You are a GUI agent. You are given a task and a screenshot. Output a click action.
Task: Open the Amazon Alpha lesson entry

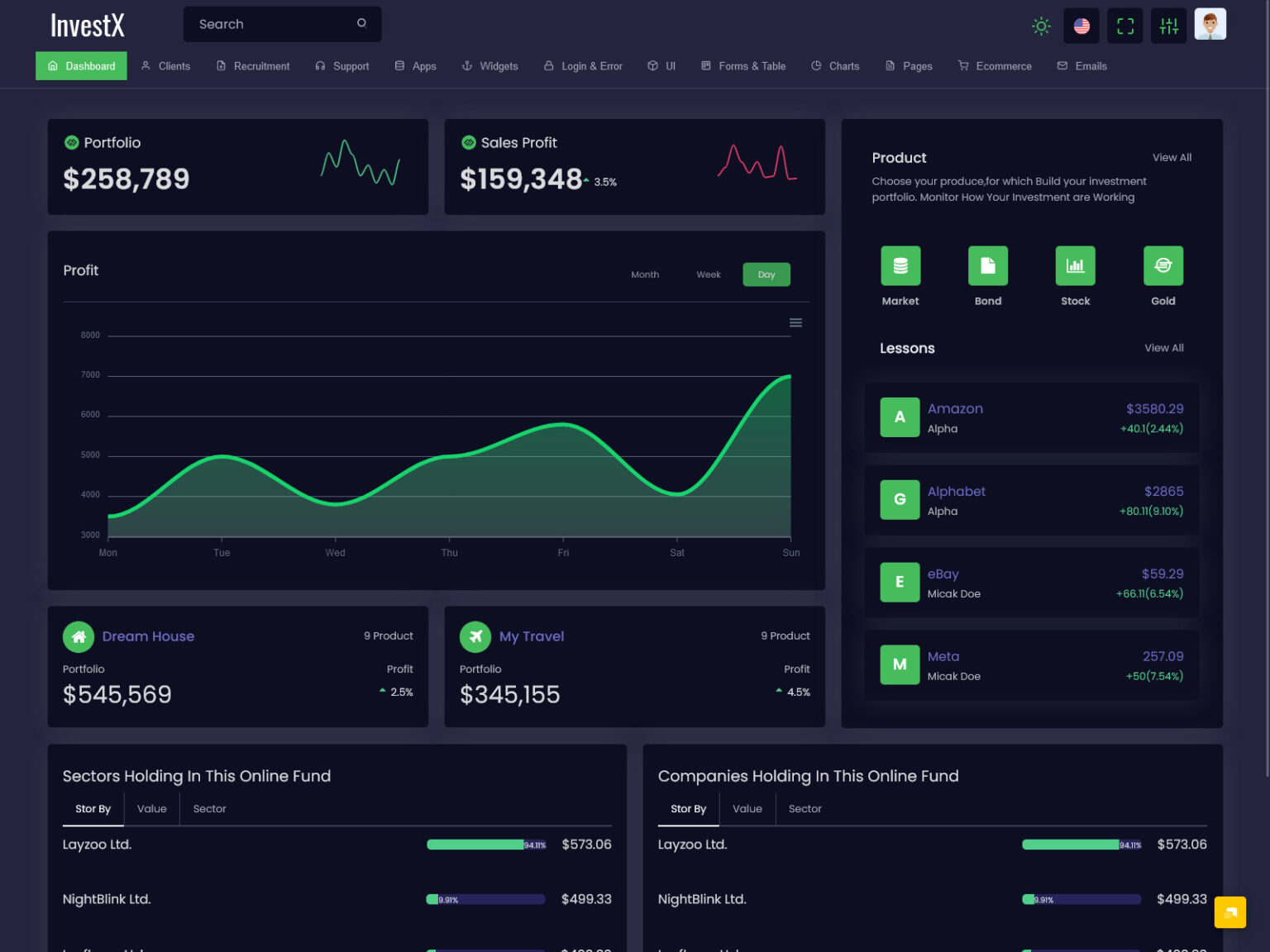[x=1031, y=417]
